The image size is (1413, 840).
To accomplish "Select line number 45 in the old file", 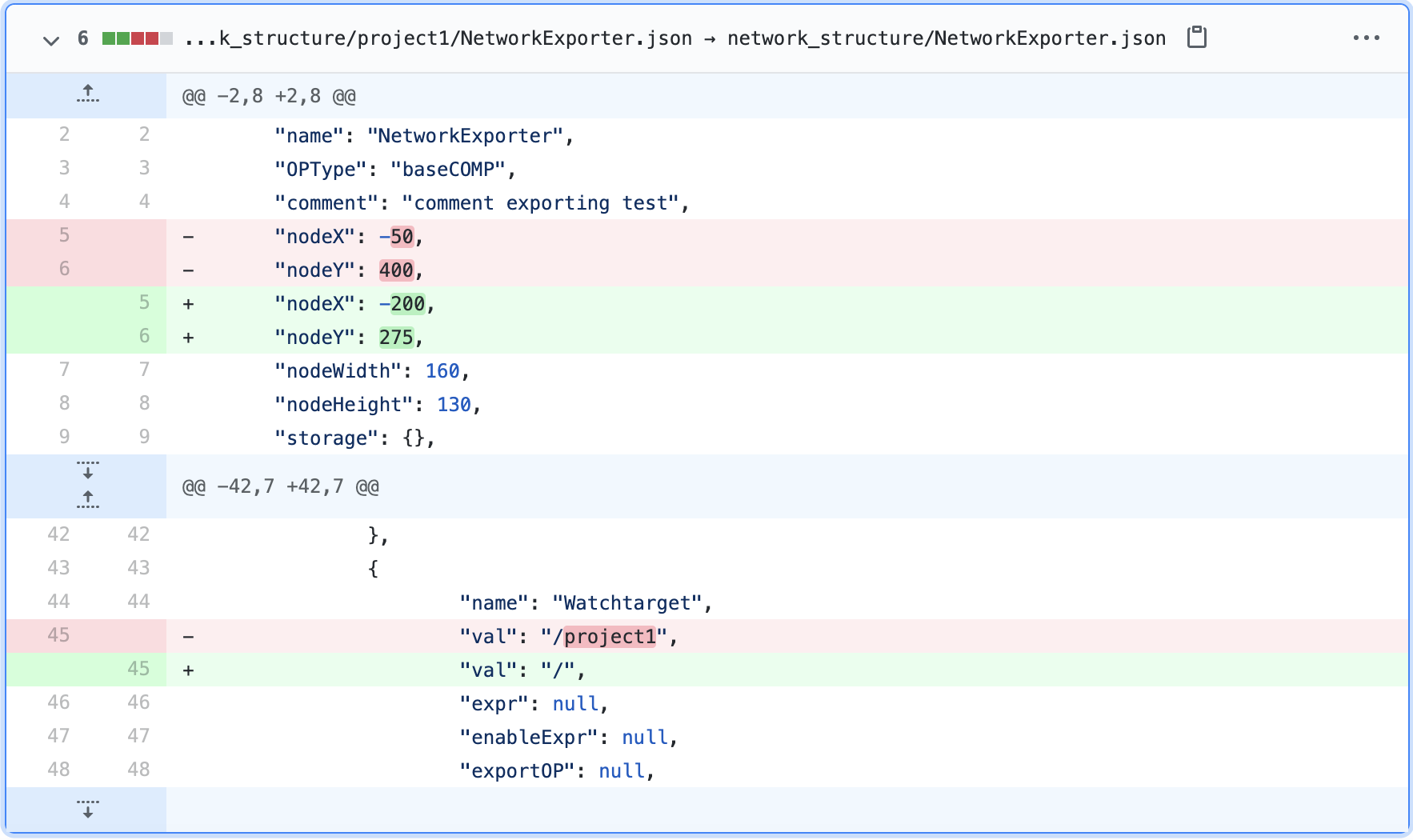I will coord(58,635).
